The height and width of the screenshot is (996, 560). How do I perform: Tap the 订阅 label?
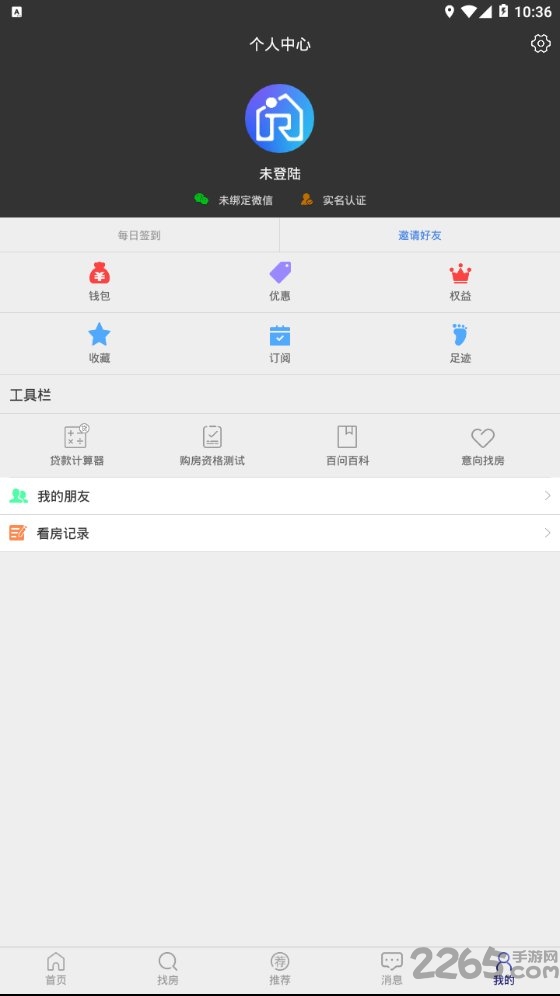[x=280, y=358]
